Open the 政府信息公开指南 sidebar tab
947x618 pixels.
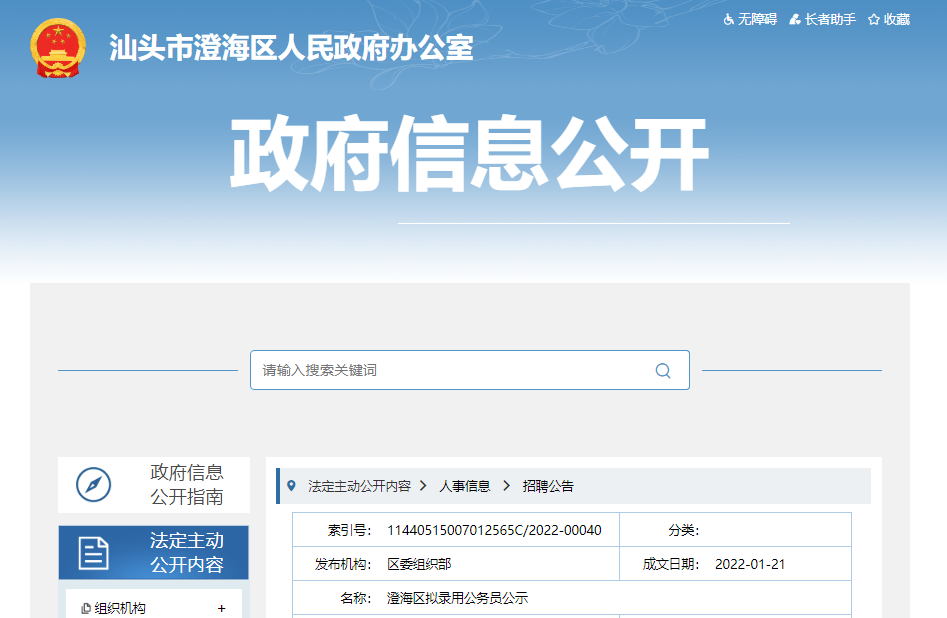186,485
